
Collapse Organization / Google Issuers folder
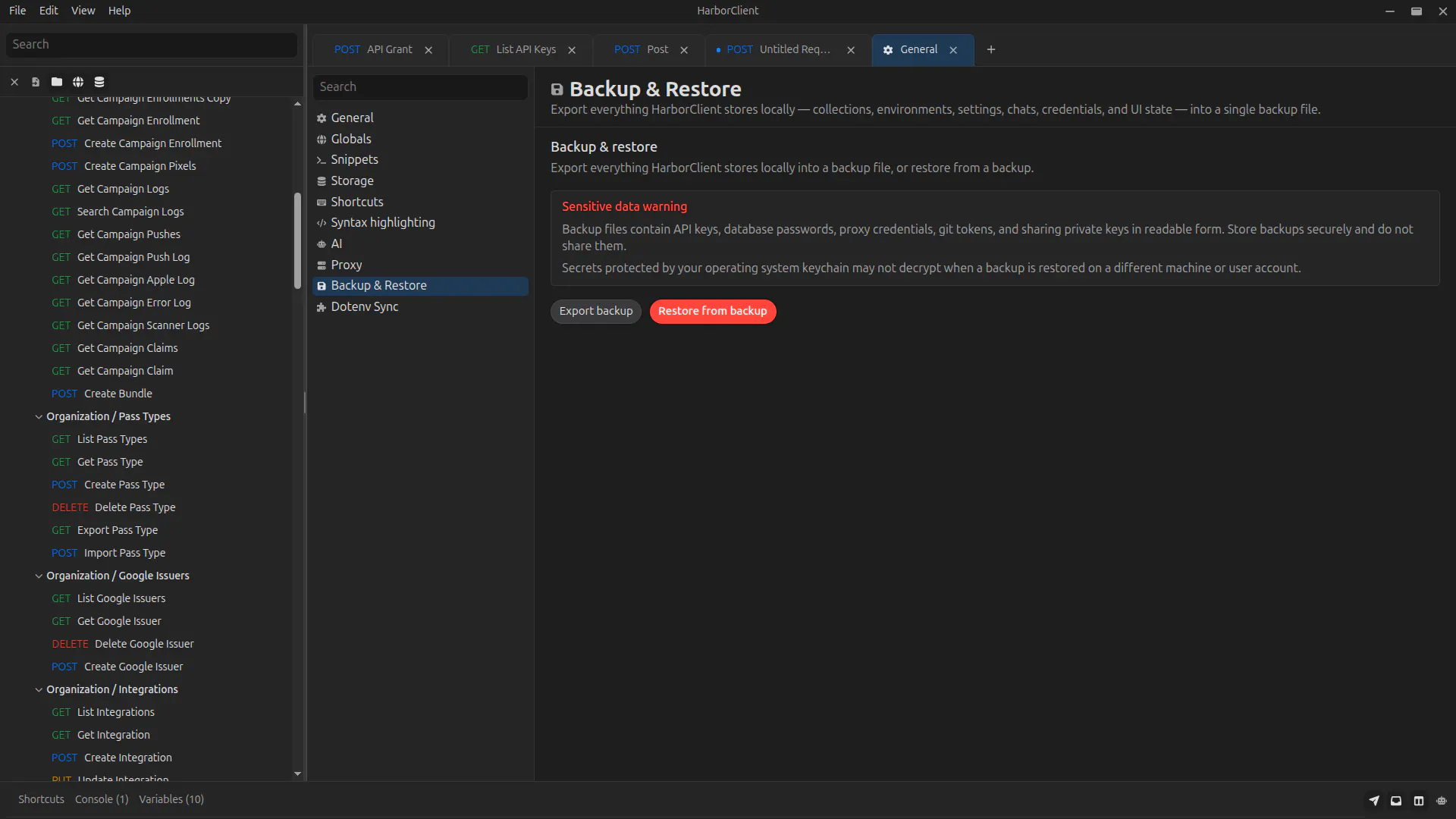pyautogui.click(x=39, y=576)
